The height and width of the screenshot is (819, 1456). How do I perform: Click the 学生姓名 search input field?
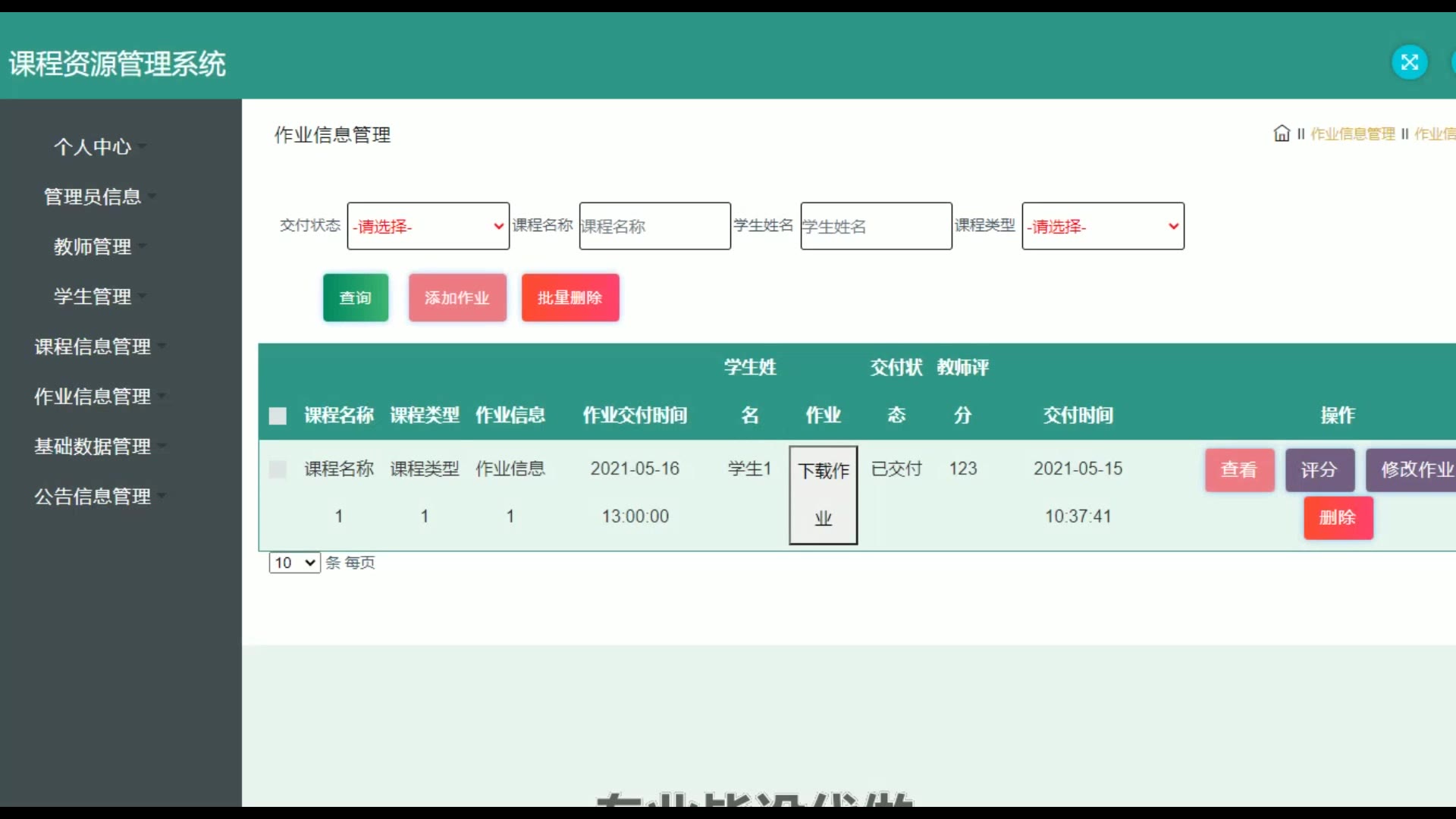(x=875, y=226)
